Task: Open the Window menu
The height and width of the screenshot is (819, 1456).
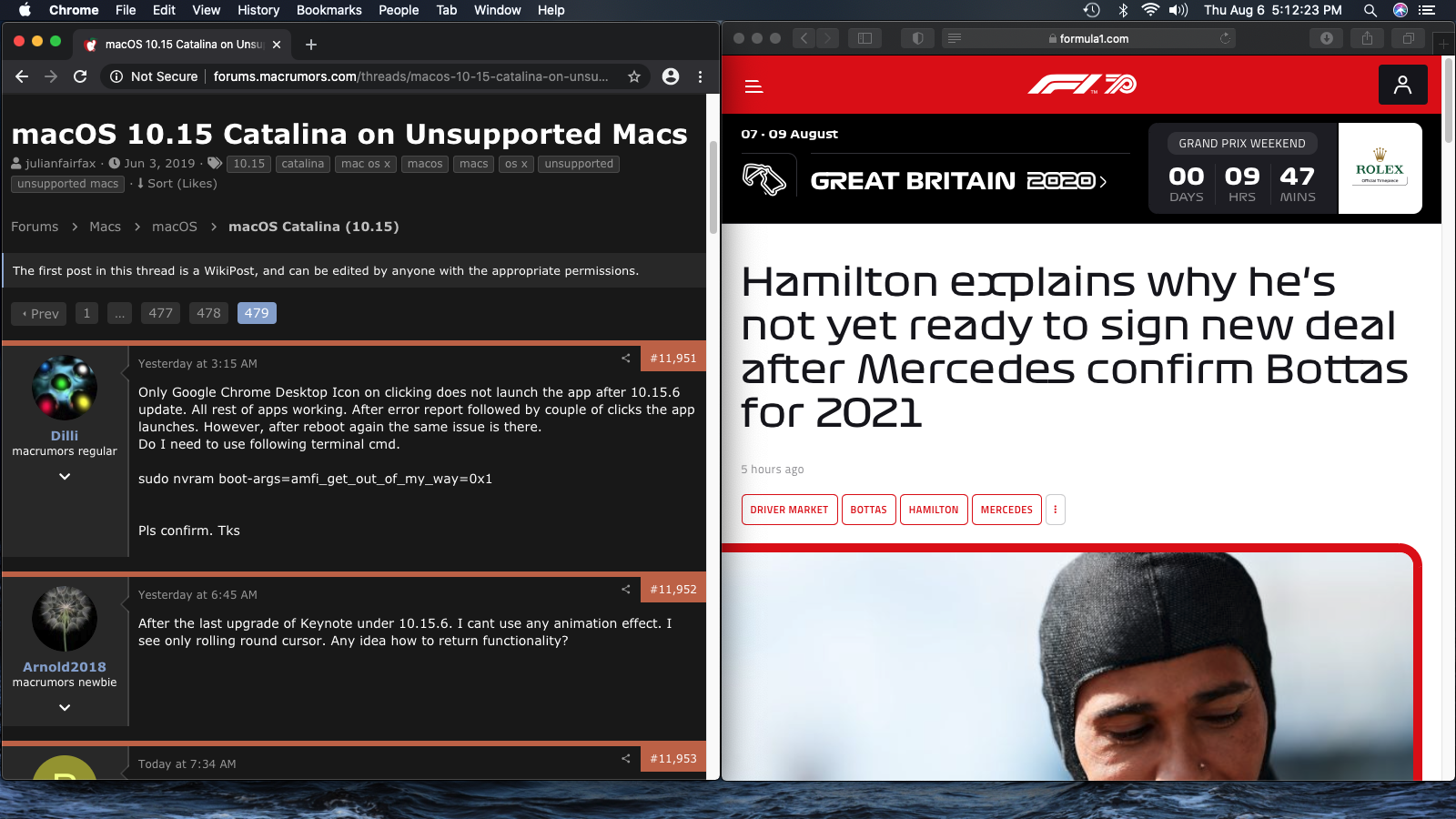Action: [498, 10]
